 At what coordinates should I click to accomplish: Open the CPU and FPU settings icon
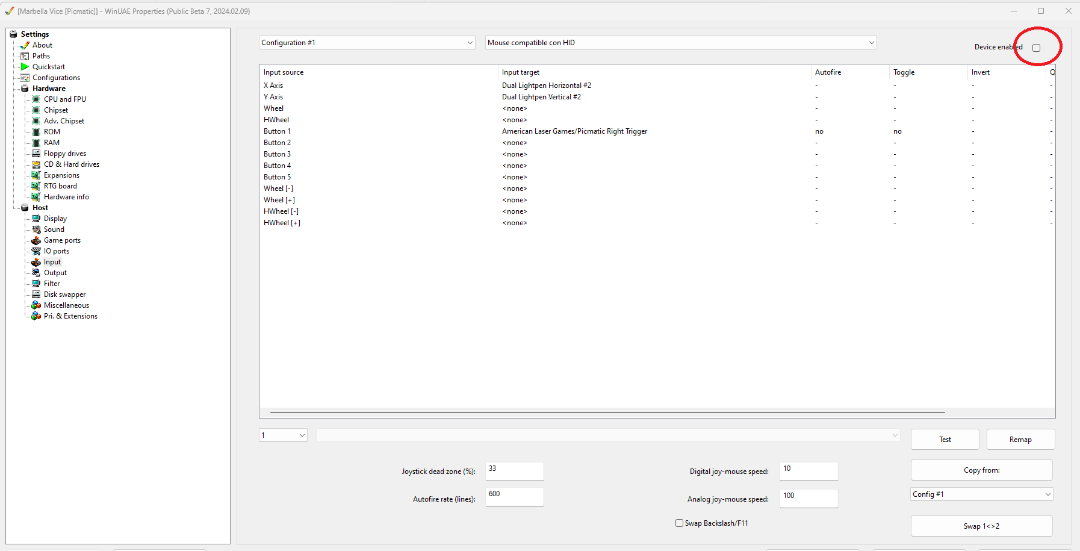[x=36, y=99]
